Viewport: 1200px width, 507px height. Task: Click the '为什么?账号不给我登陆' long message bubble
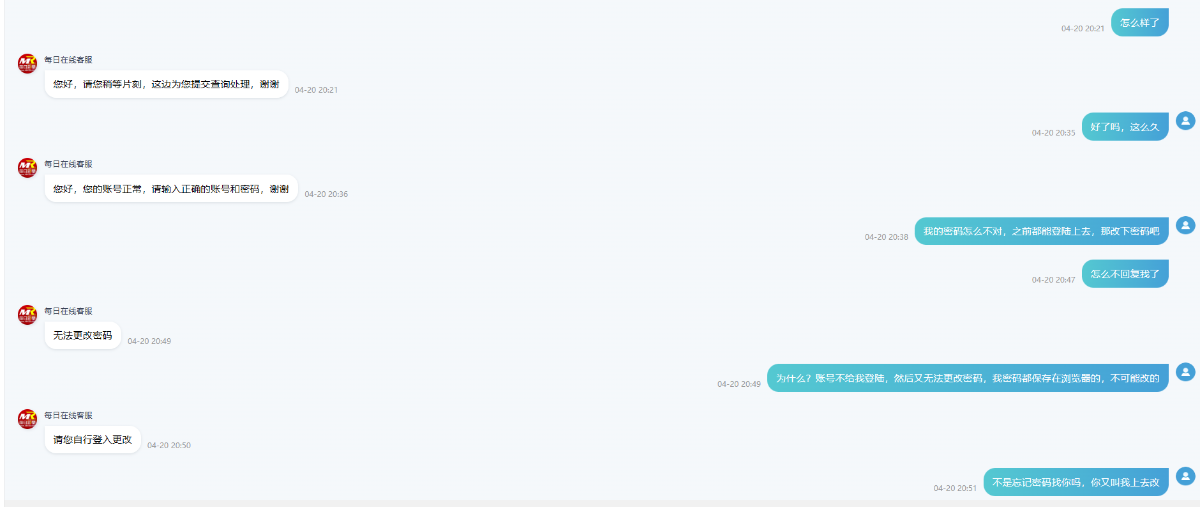point(968,378)
